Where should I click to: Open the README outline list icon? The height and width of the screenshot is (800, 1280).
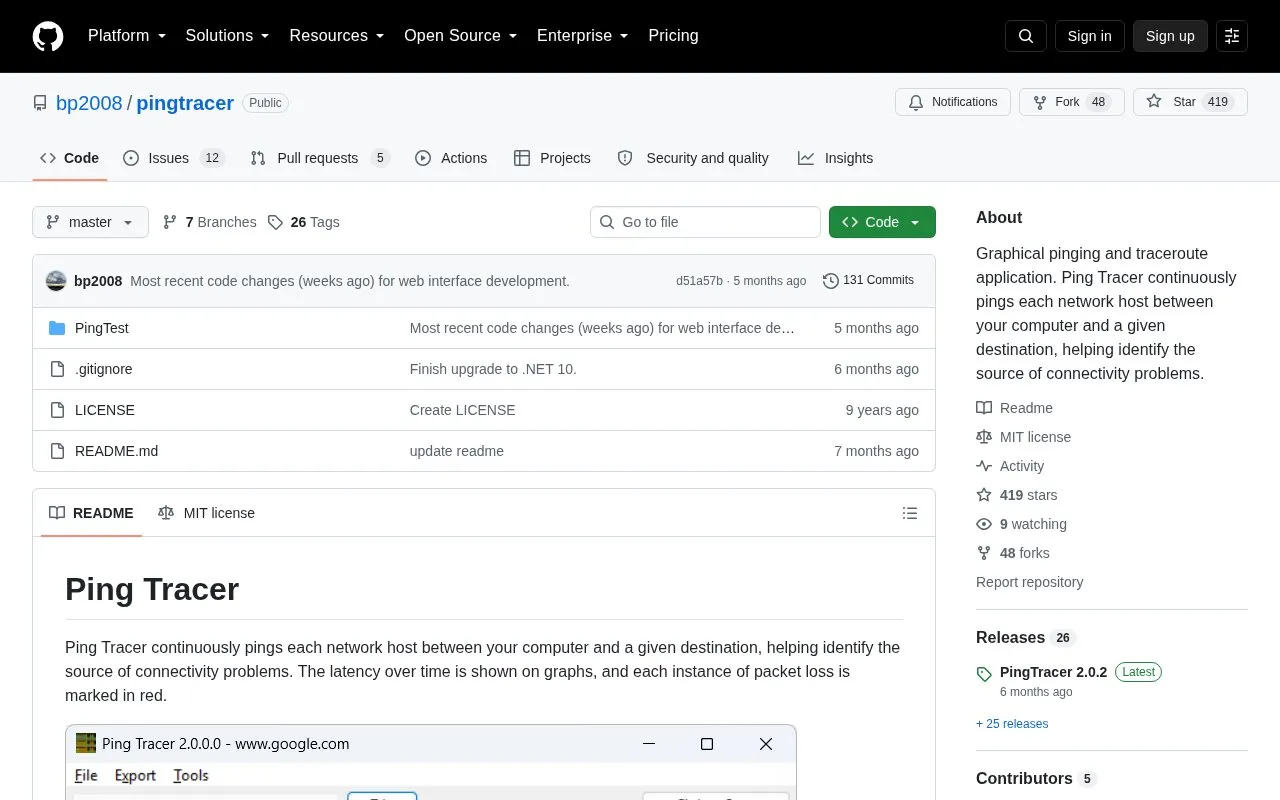[910, 513]
